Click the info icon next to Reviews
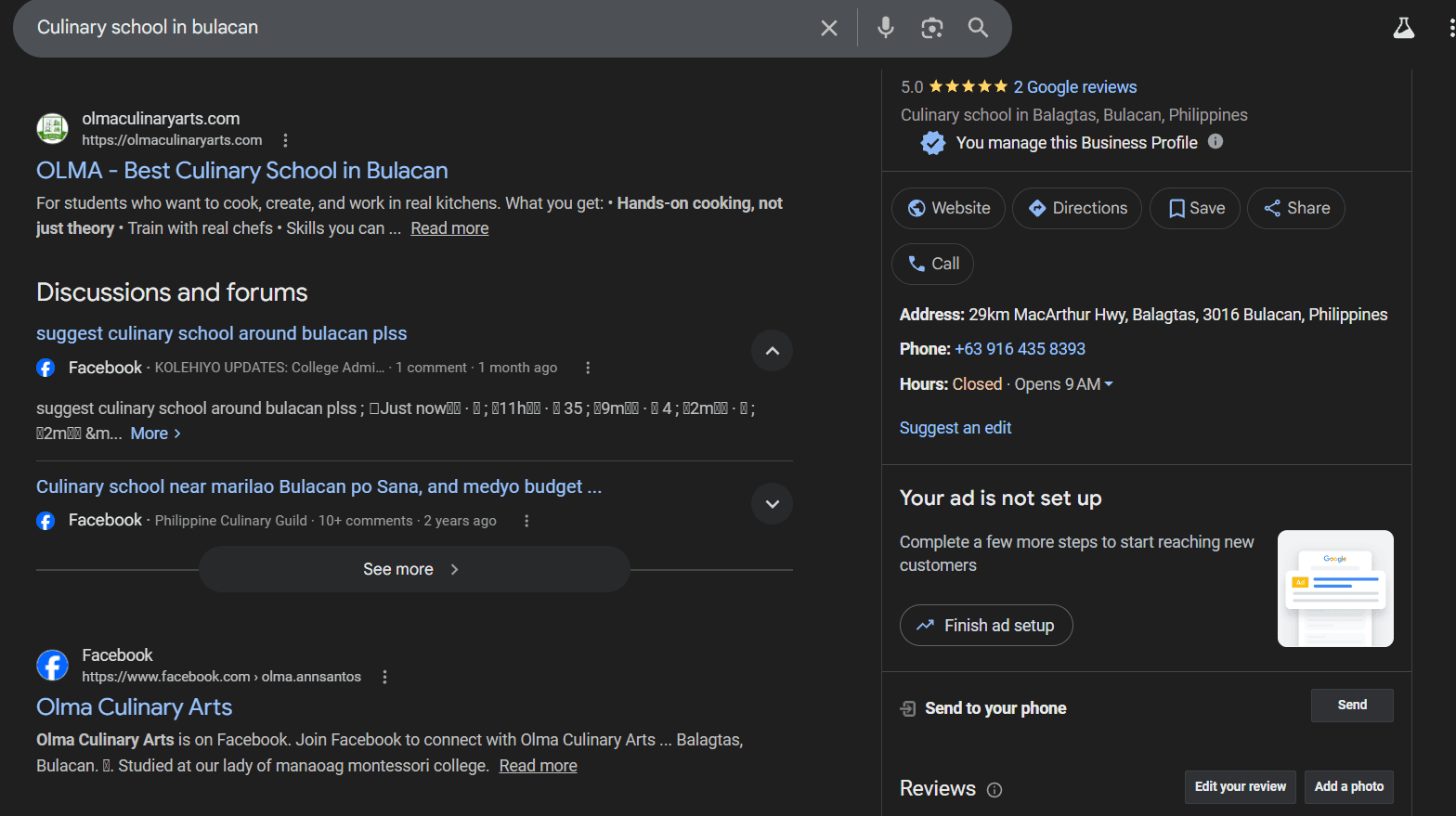Screen dimensions: 1456x816 [994, 790]
